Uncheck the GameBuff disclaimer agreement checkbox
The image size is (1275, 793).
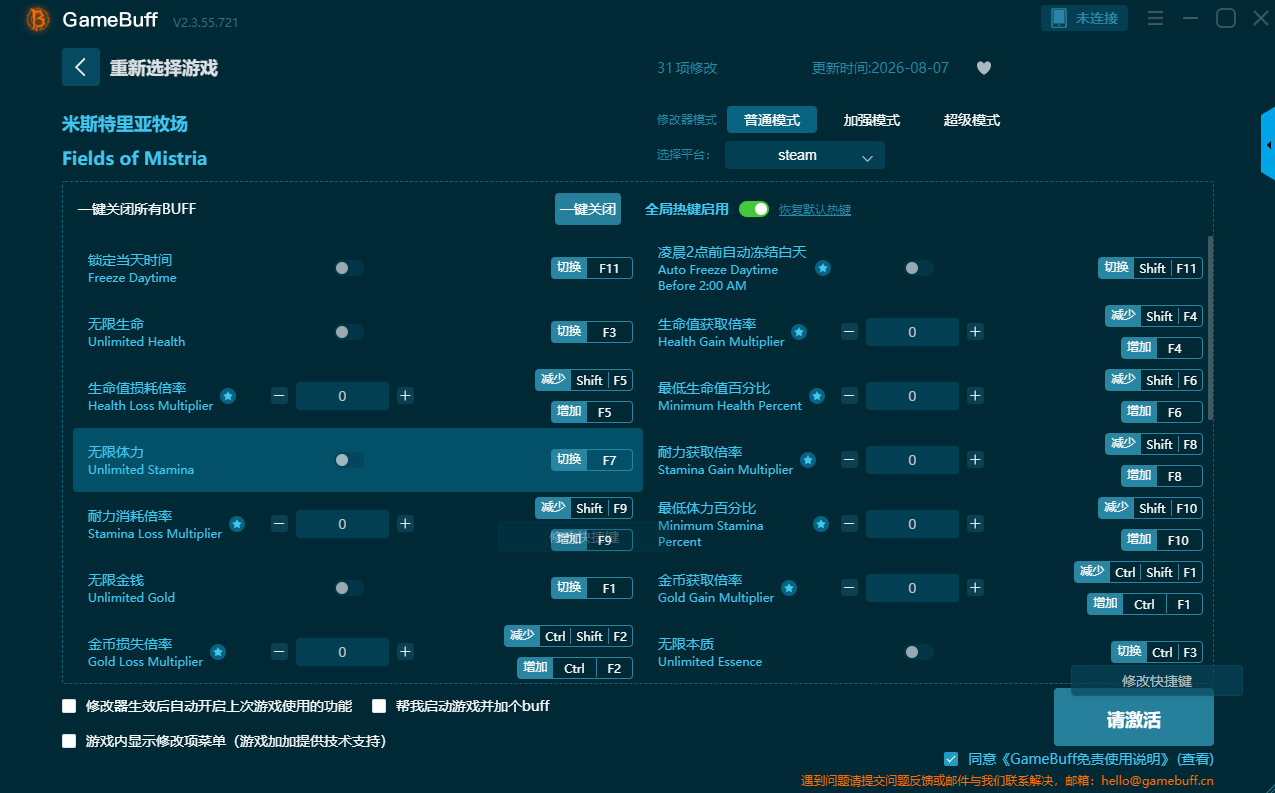[951, 759]
